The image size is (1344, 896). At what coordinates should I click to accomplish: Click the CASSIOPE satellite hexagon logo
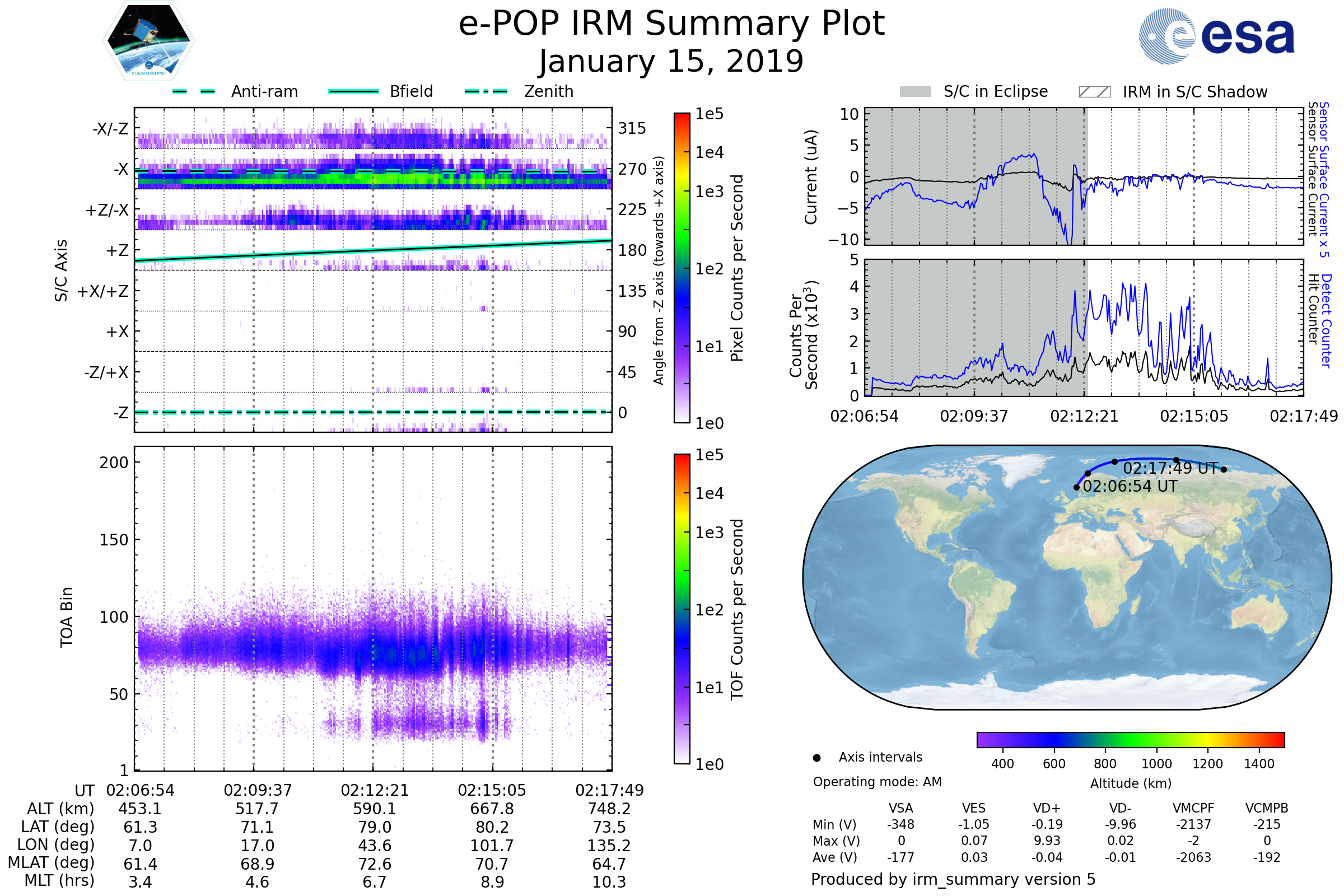(x=148, y=41)
